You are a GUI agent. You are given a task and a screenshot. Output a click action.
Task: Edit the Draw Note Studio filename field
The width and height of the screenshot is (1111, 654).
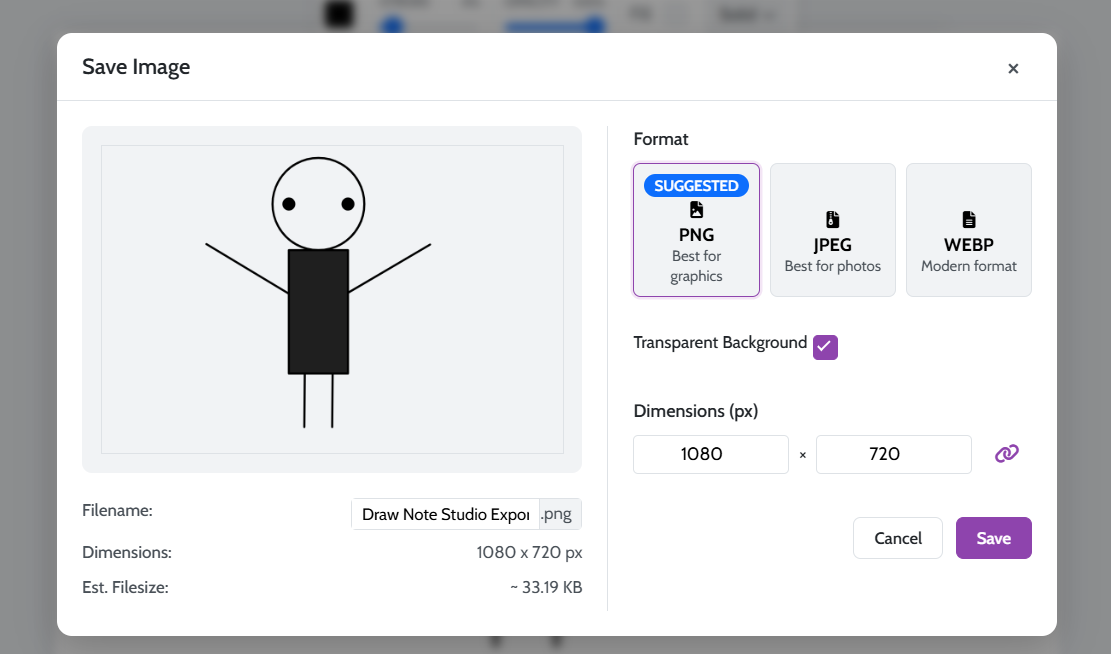tap(443, 513)
